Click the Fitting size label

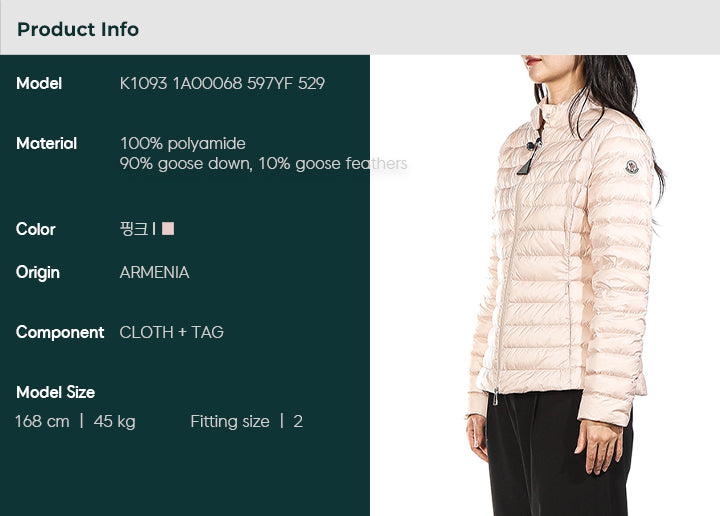coord(230,421)
